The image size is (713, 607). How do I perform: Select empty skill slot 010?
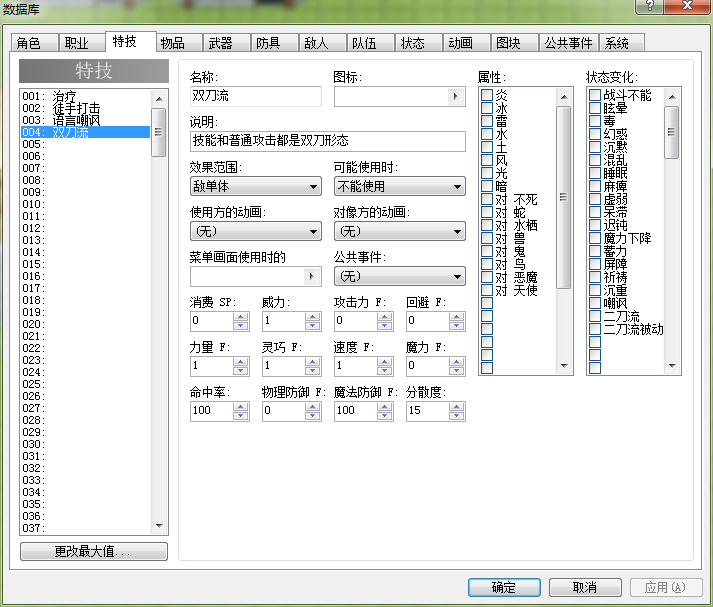tap(85, 204)
